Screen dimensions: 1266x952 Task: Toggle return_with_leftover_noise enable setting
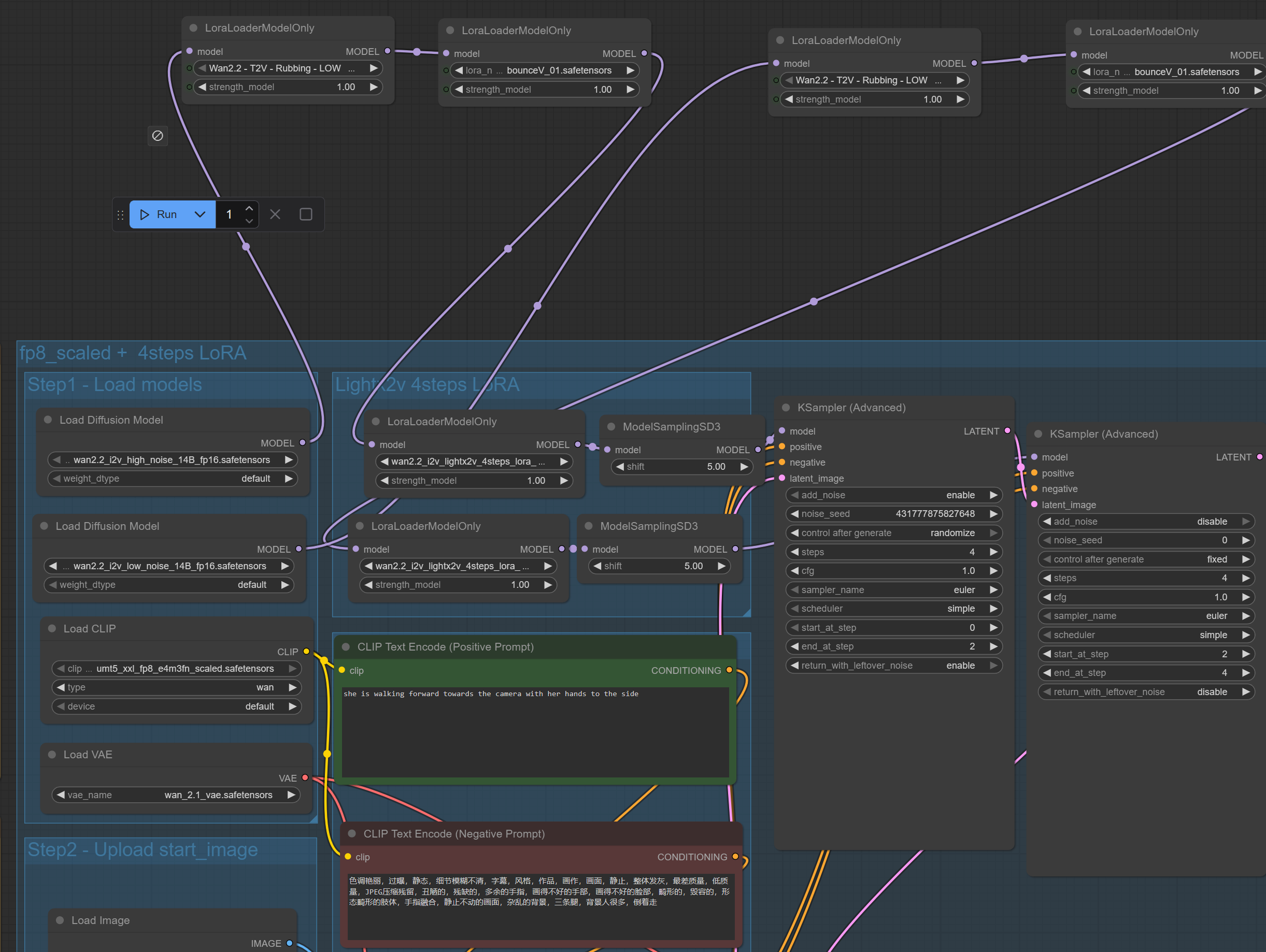893,666
